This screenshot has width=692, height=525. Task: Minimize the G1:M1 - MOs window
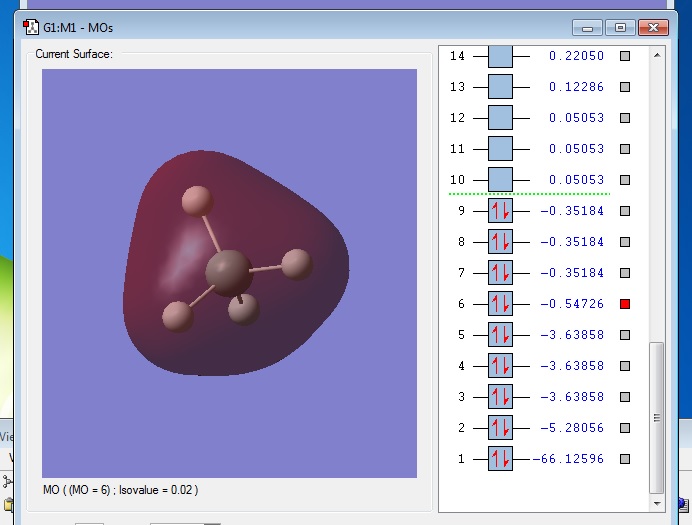click(x=587, y=28)
